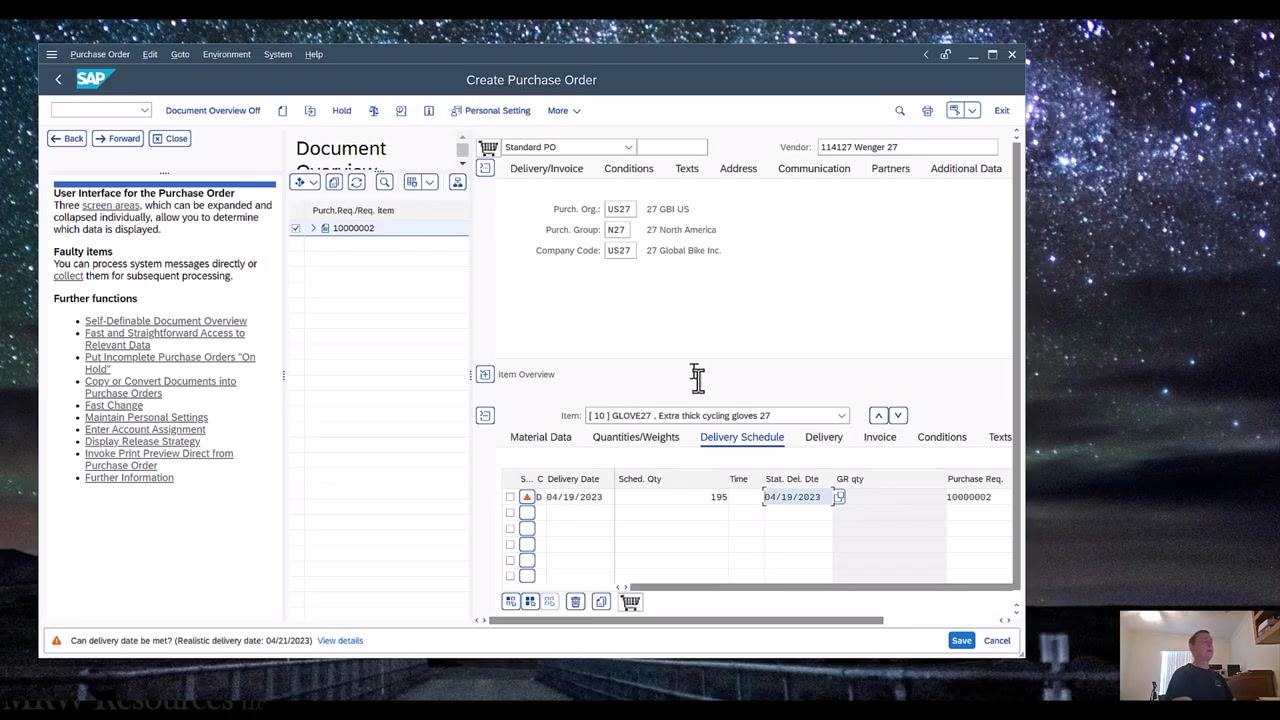Viewport: 1280px width, 720px height.
Task: Click the messages icon in toolbar
Action: [401, 111]
